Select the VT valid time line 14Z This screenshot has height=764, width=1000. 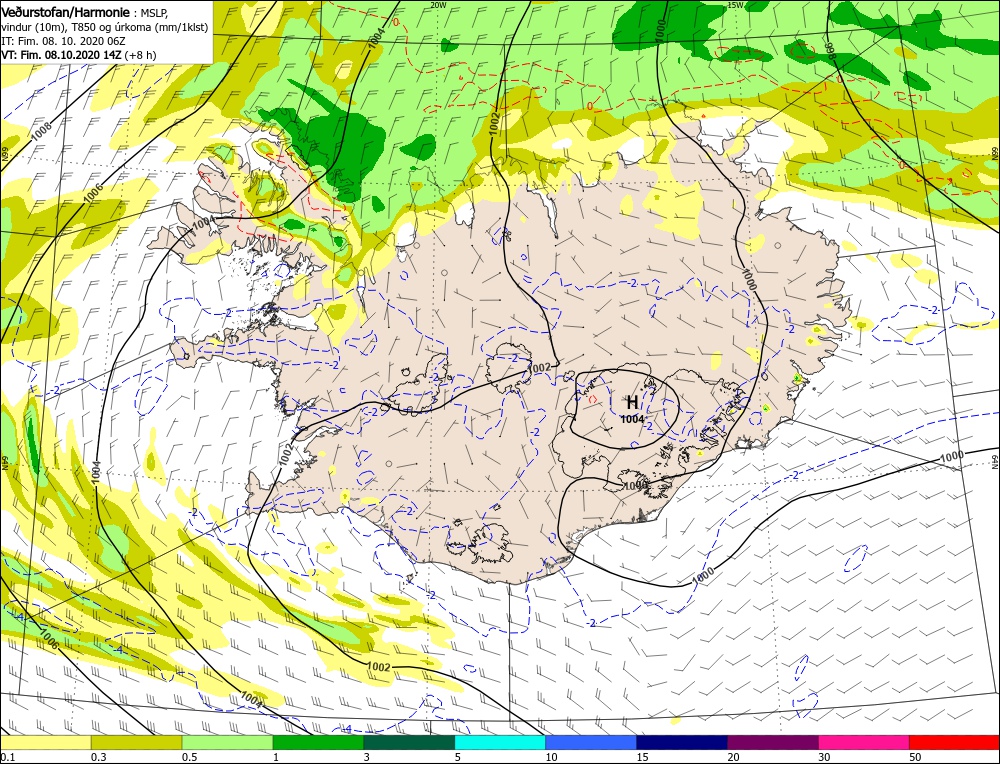point(78,55)
